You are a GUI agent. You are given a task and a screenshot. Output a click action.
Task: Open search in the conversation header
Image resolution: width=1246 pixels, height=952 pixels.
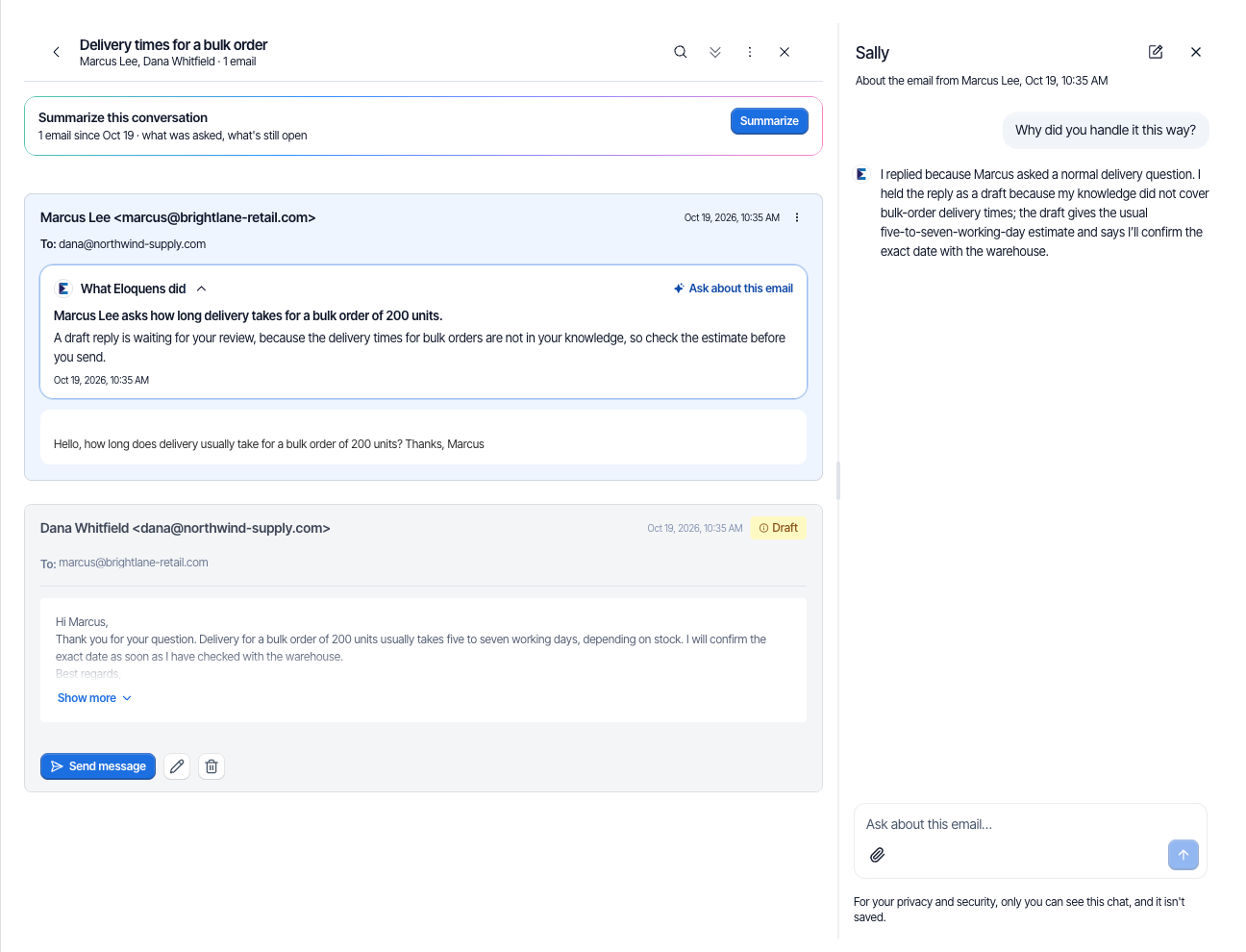pyautogui.click(x=681, y=52)
